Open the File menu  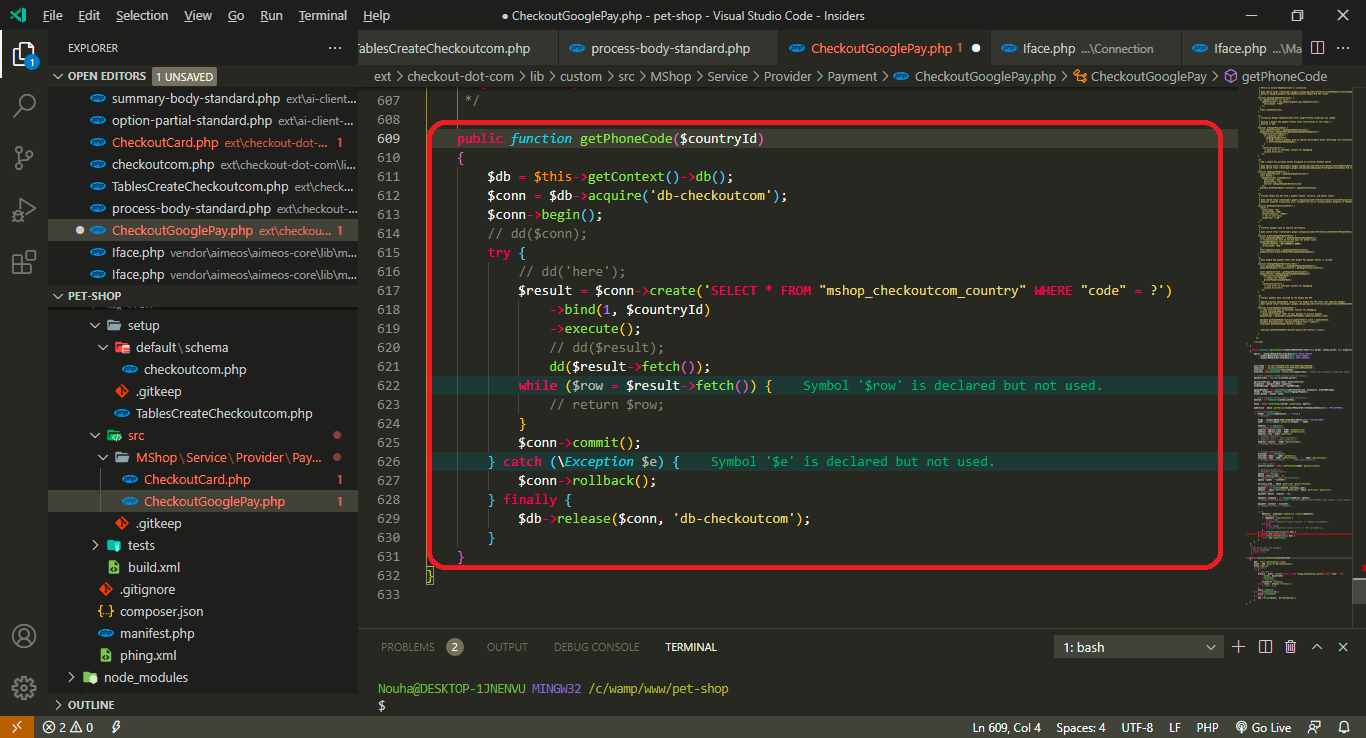[53, 15]
